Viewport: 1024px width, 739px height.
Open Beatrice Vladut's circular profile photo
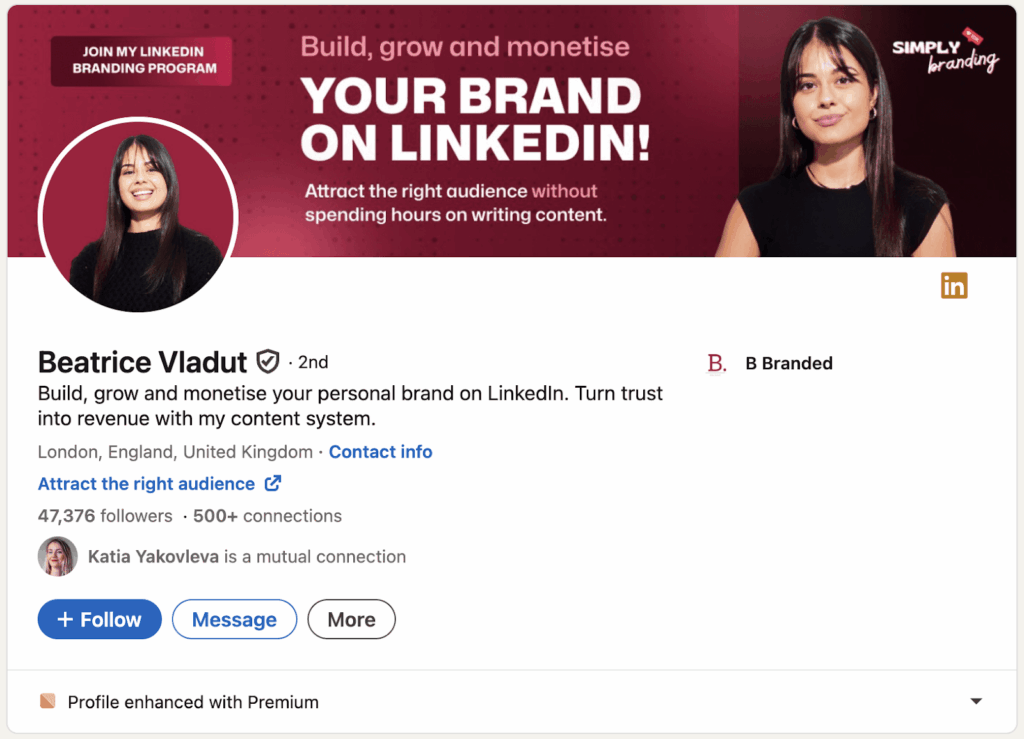138,217
